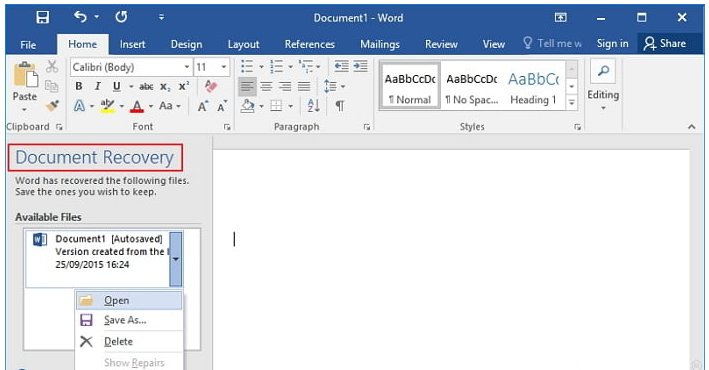Toggle Strikethrough formatting

146,86
